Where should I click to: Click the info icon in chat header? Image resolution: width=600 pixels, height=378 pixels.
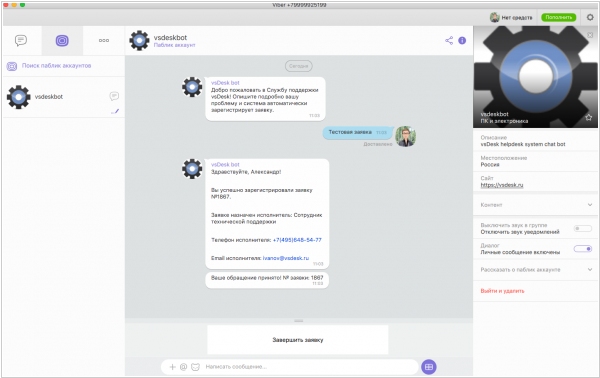tap(462, 41)
